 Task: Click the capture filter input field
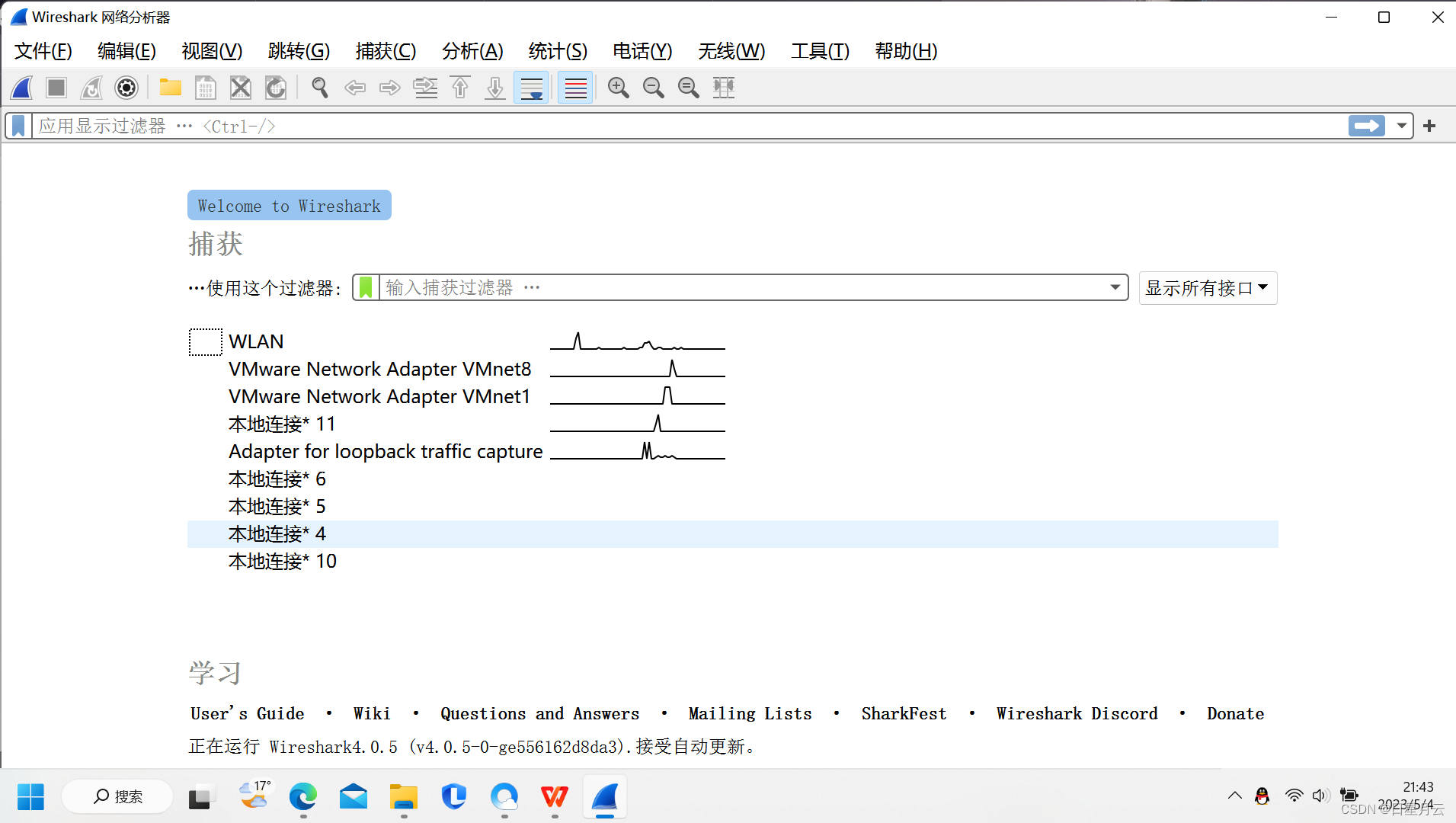[743, 288]
